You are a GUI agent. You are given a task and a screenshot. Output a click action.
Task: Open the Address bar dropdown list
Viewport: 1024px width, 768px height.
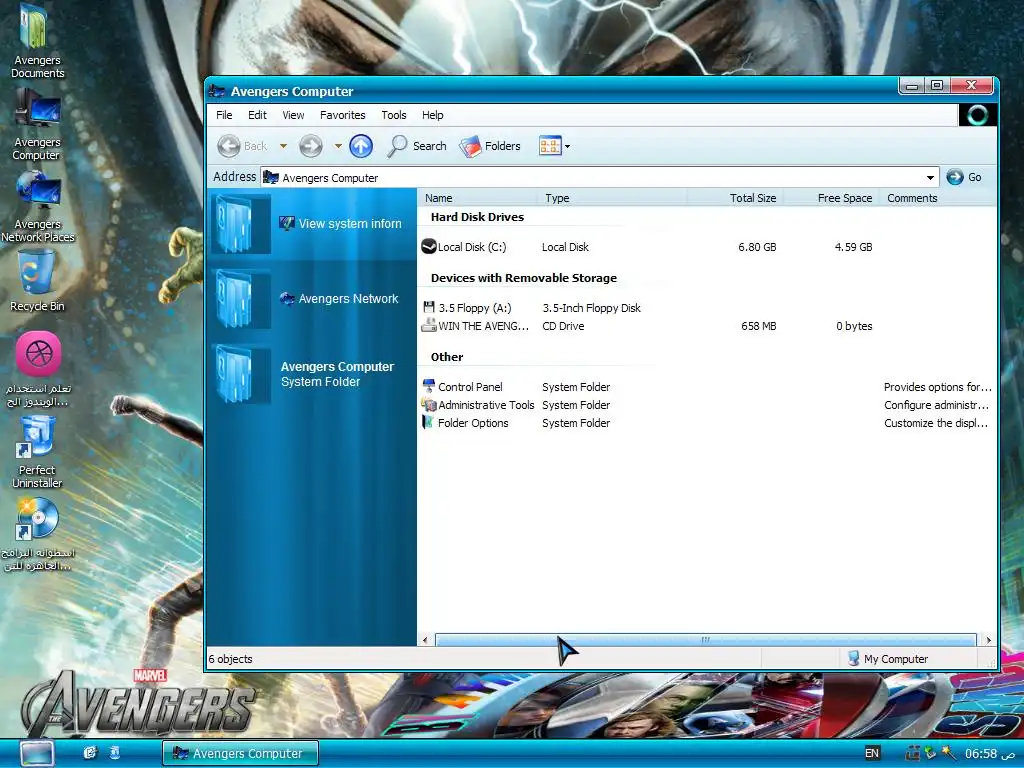click(x=930, y=178)
